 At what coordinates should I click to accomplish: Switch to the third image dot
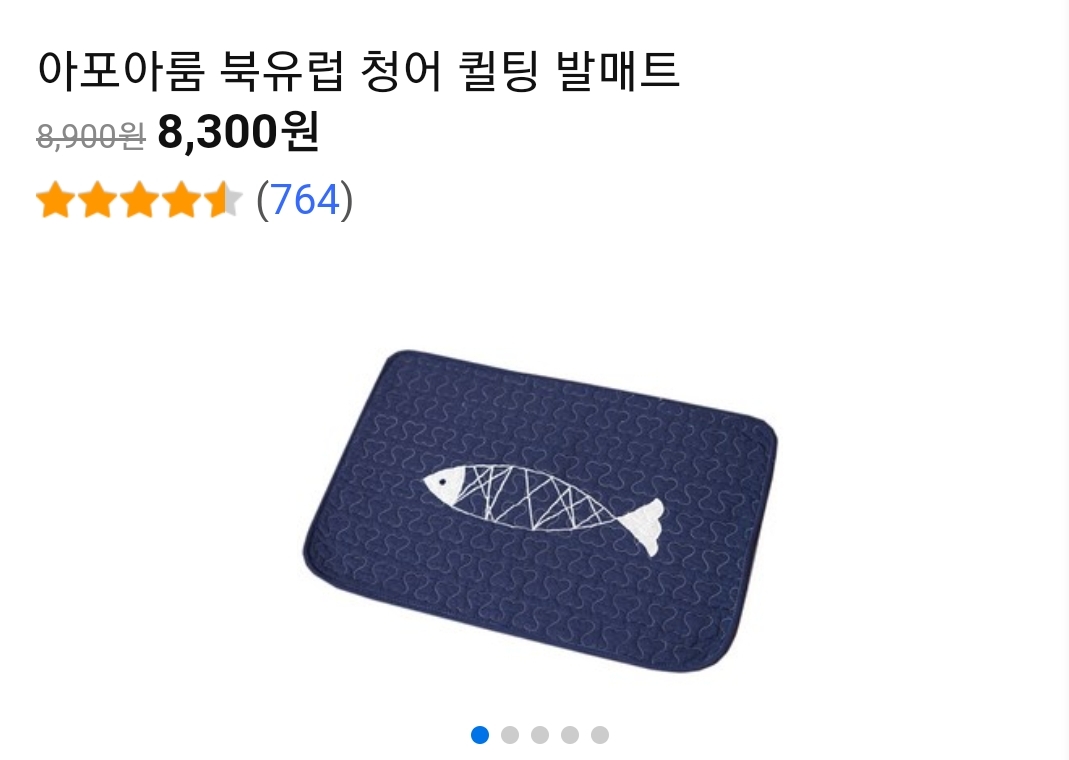click(x=540, y=735)
